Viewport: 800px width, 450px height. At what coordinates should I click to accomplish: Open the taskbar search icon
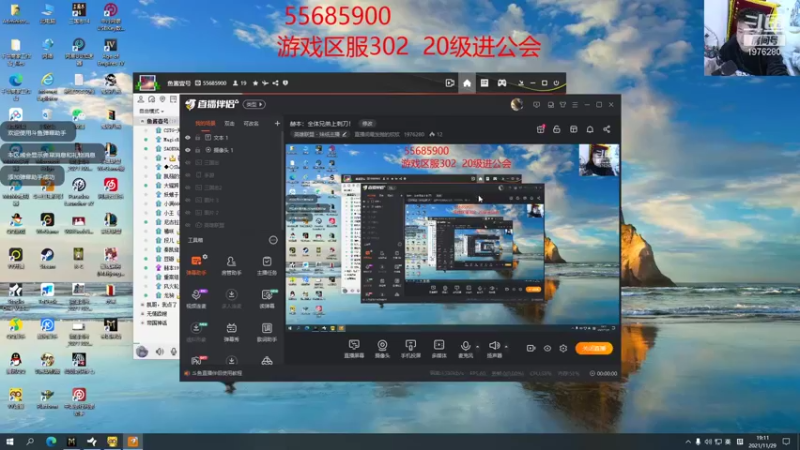pyautogui.click(x=30, y=441)
